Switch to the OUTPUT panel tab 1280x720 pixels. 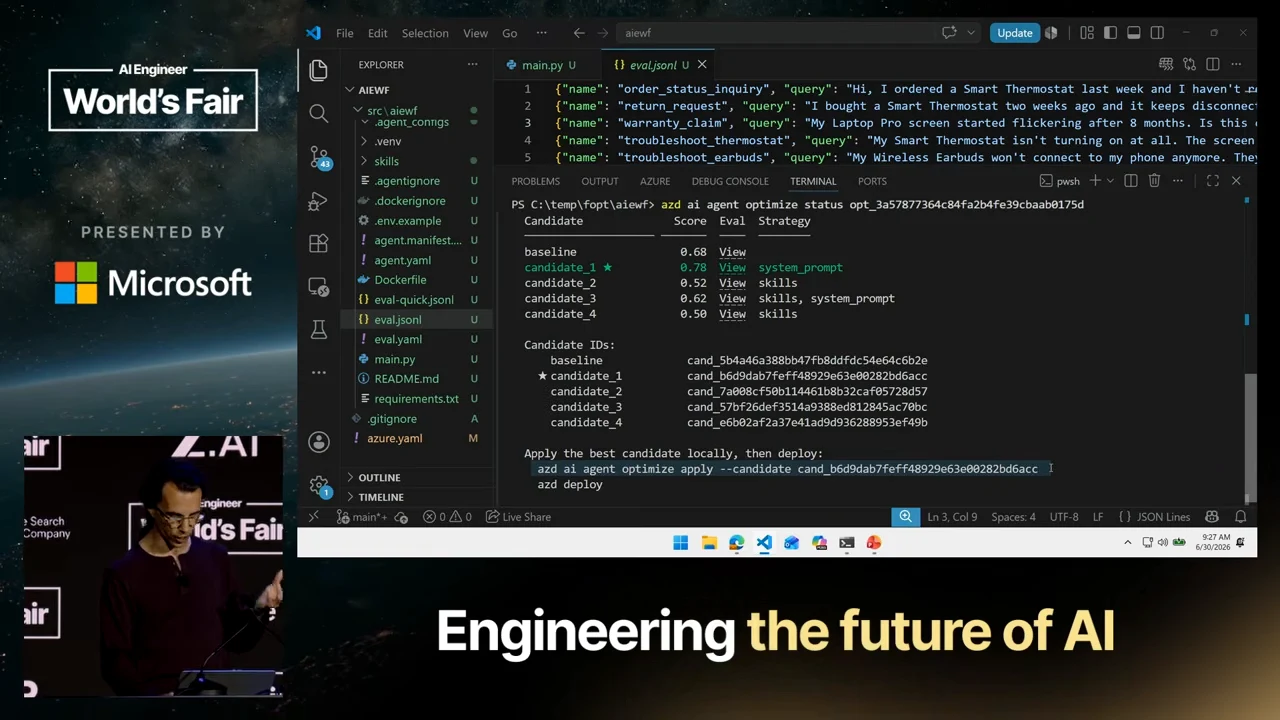click(x=600, y=181)
